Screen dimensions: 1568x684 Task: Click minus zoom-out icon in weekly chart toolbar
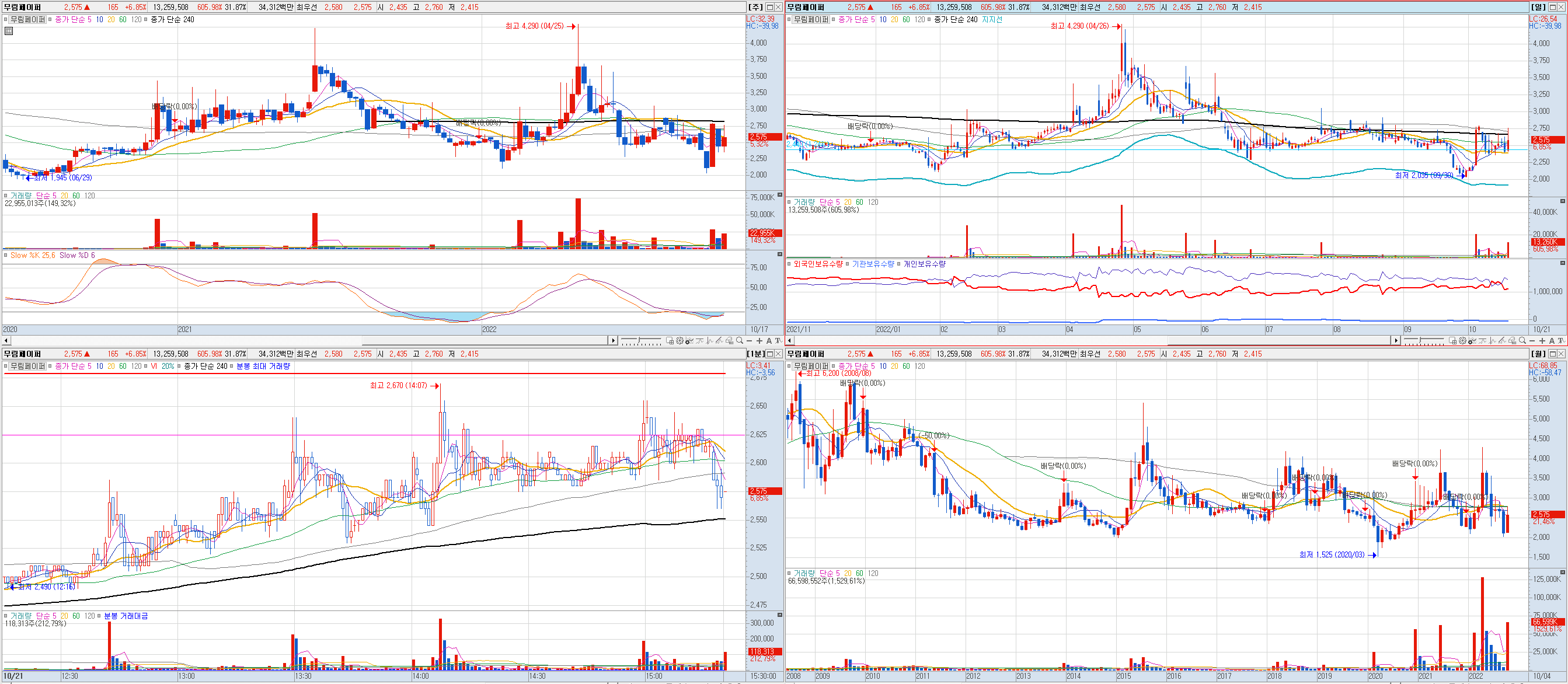tap(750, 341)
